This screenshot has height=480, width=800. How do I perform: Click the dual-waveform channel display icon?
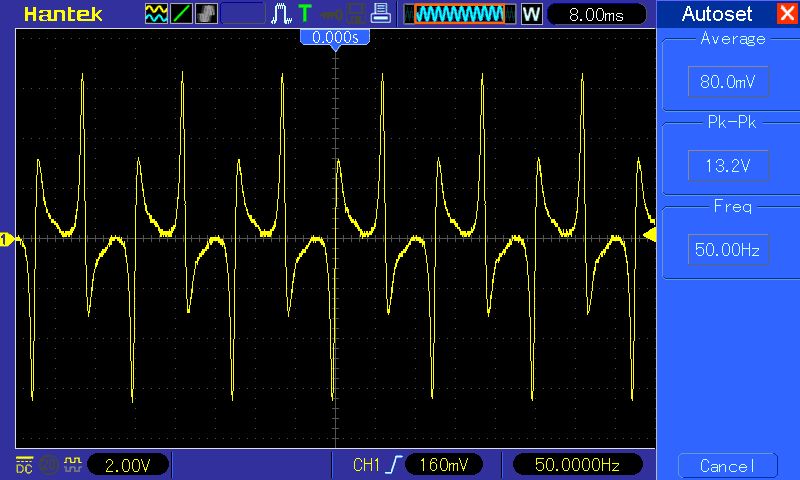(x=156, y=14)
